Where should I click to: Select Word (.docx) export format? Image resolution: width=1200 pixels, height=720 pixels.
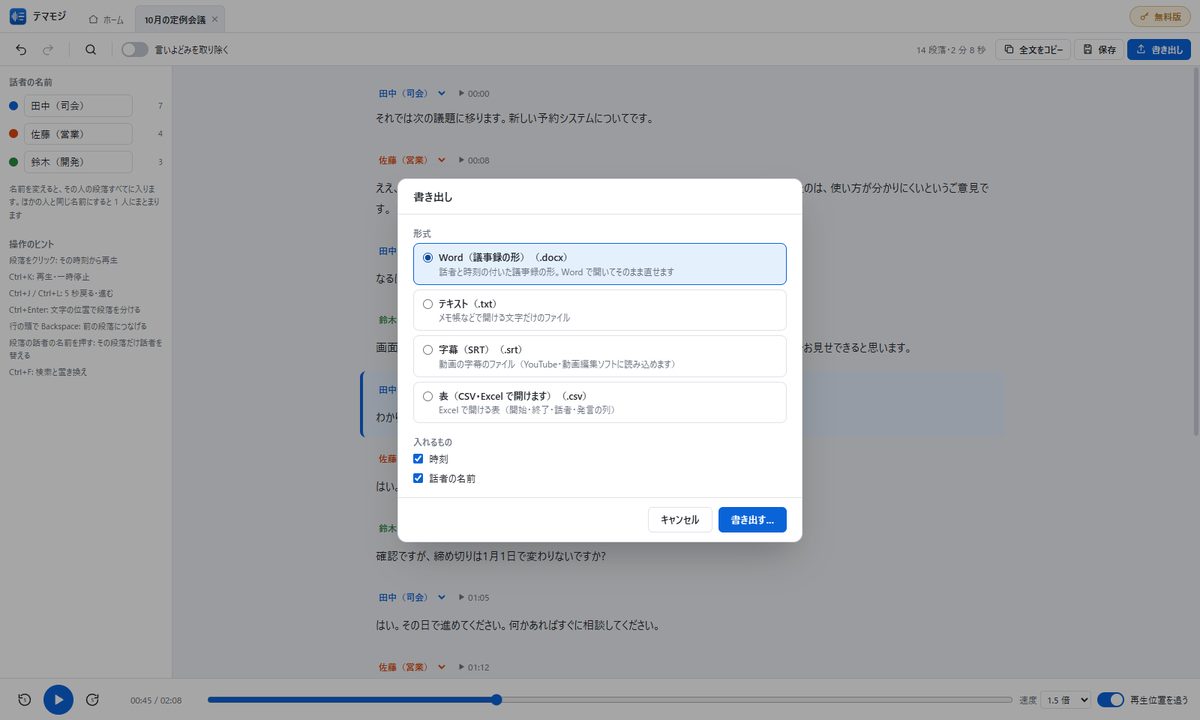click(600, 264)
